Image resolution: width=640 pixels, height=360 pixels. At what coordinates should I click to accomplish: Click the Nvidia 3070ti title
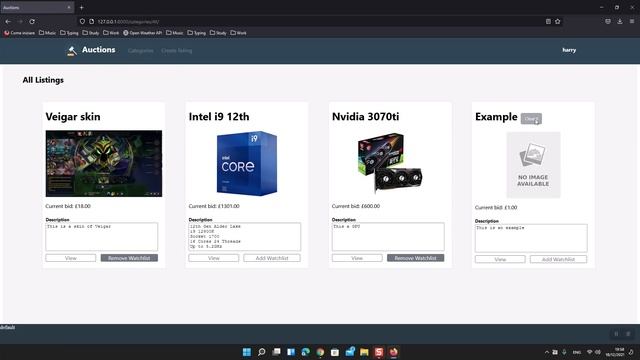click(365, 117)
